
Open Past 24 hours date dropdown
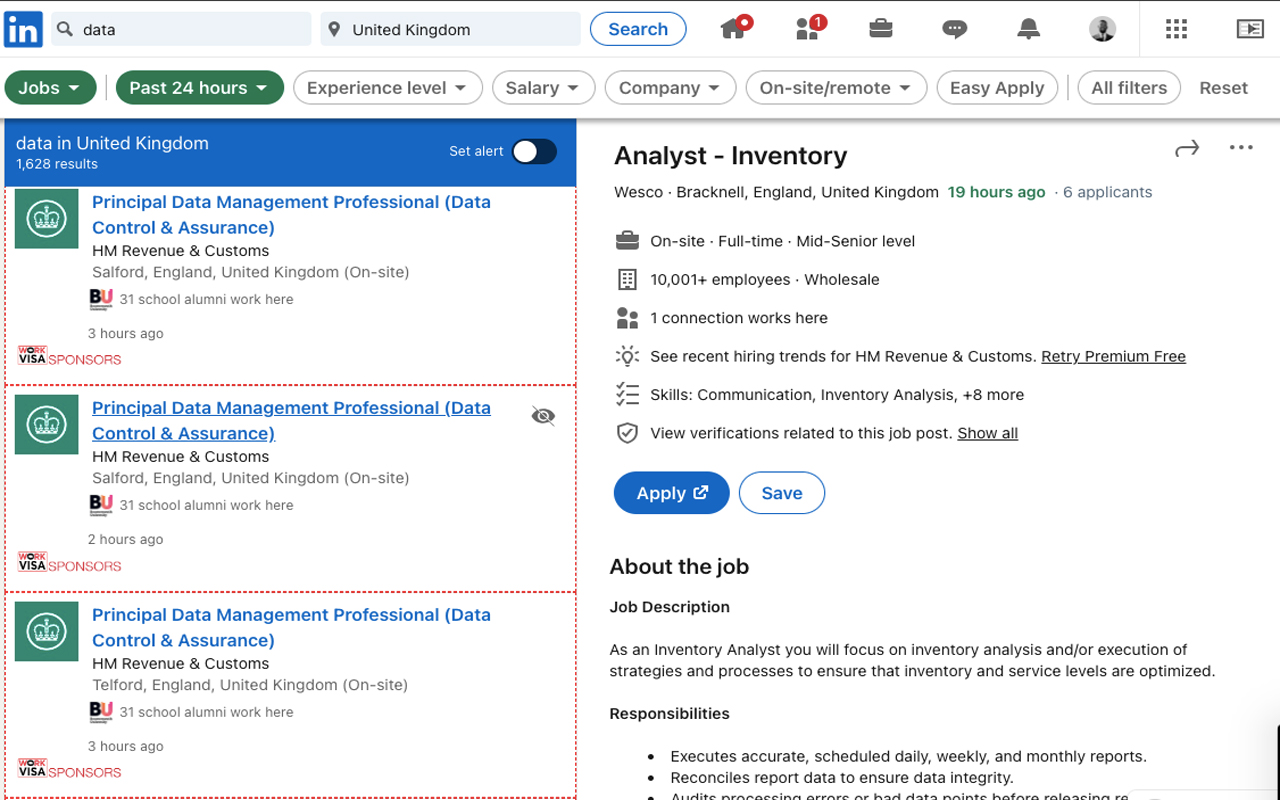click(x=200, y=88)
